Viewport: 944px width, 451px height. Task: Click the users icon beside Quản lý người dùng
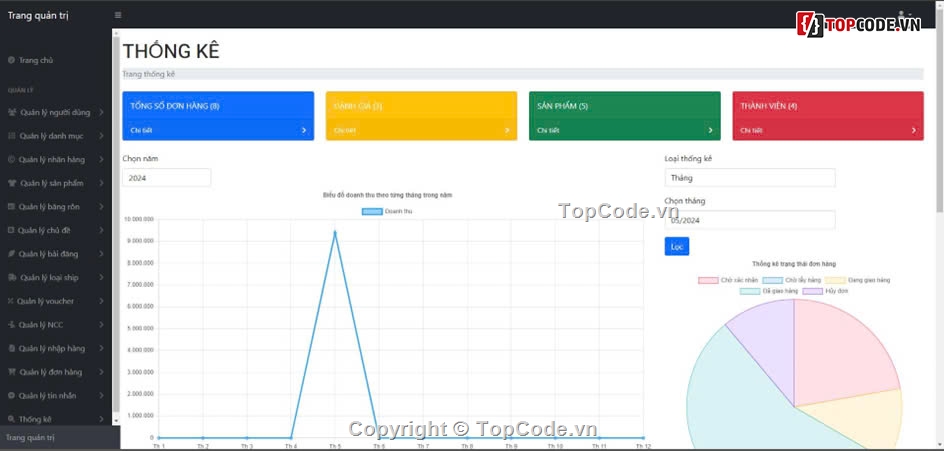point(12,113)
